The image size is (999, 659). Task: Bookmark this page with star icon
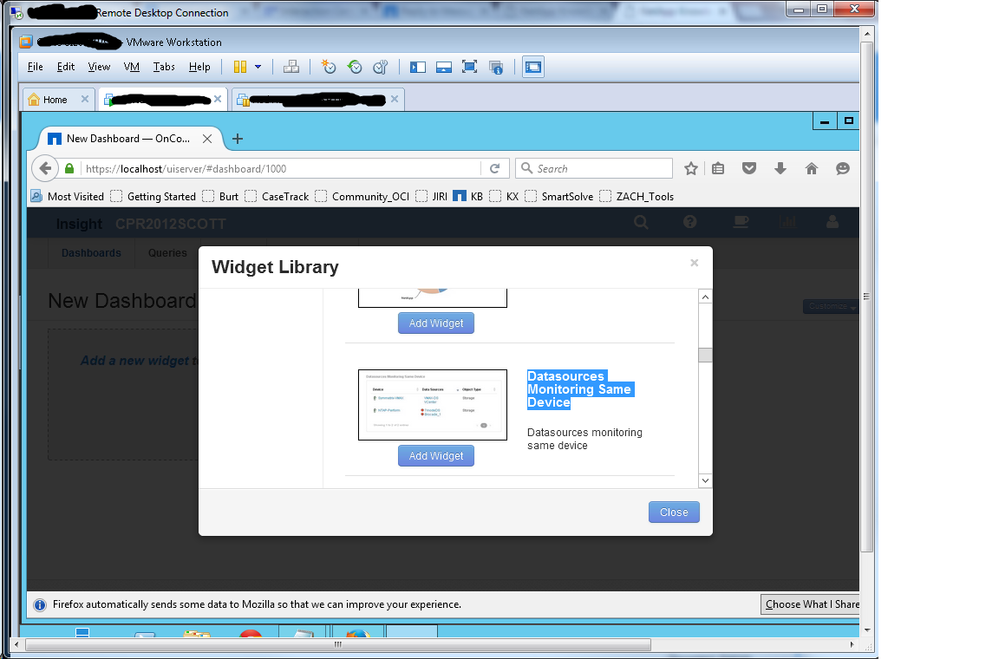pos(691,168)
